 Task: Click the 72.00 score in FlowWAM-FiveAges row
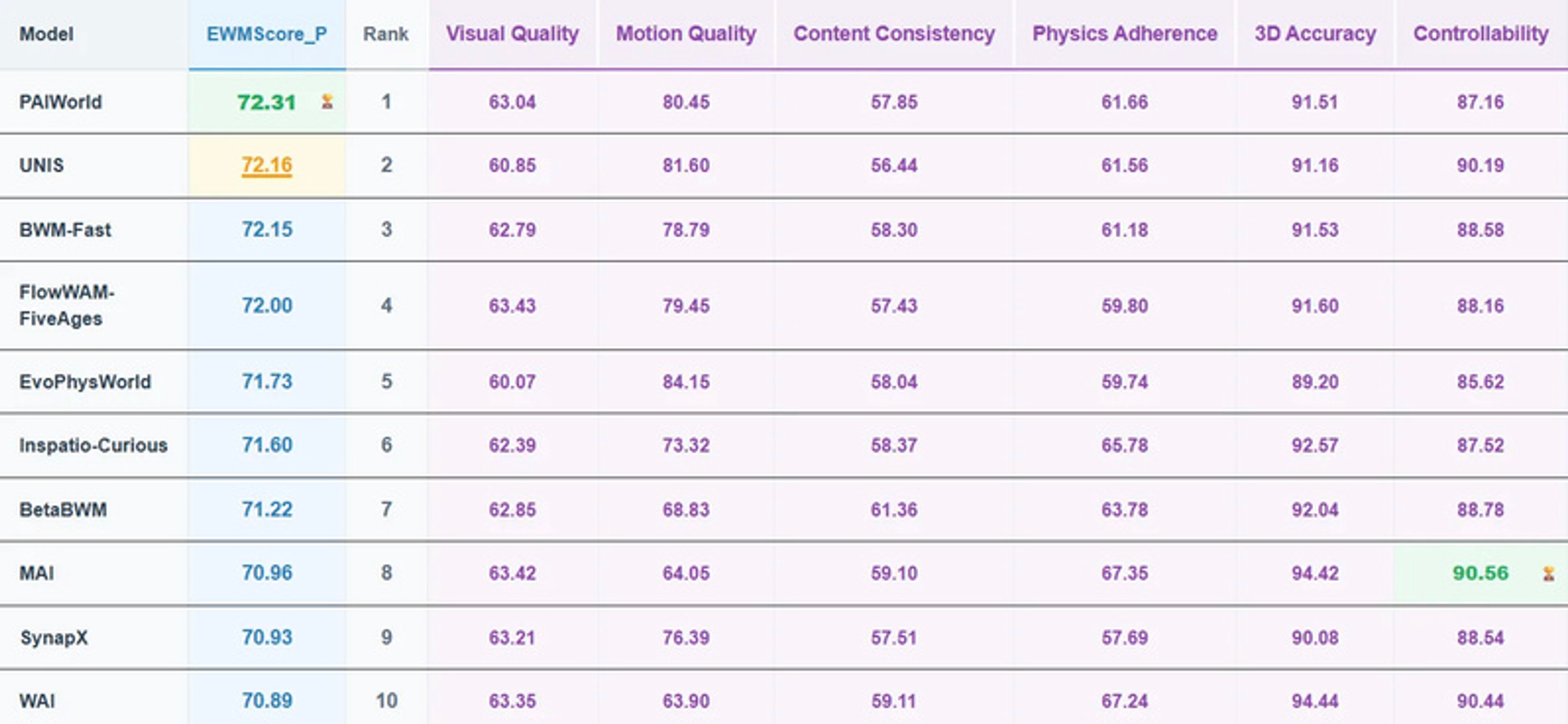267,305
